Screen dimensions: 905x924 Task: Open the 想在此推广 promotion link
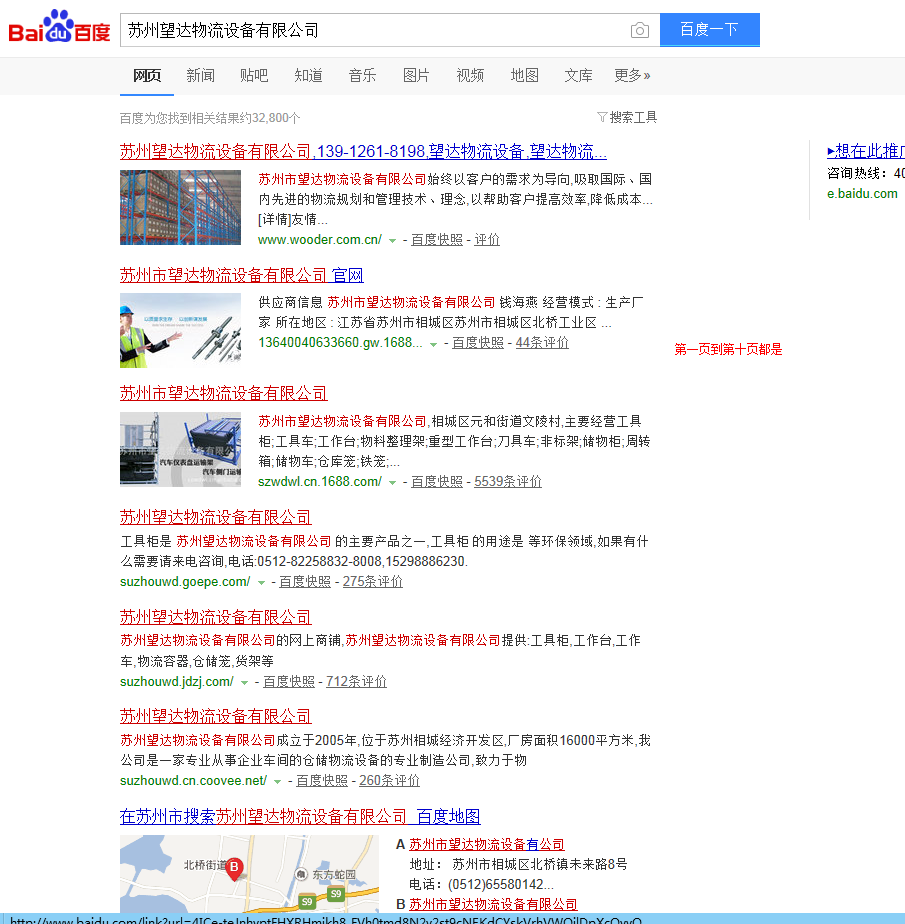pos(866,151)
